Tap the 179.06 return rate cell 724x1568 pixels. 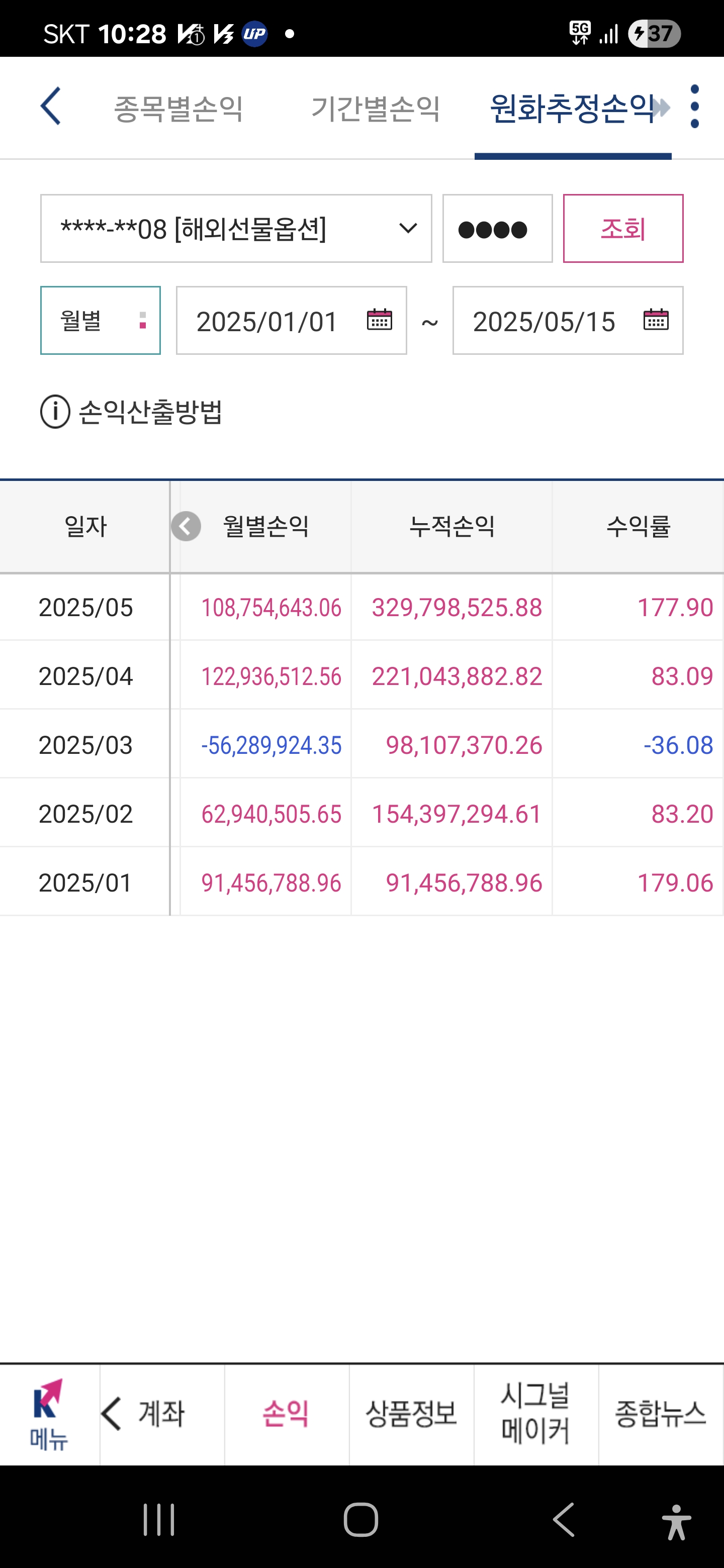[675, 883]
